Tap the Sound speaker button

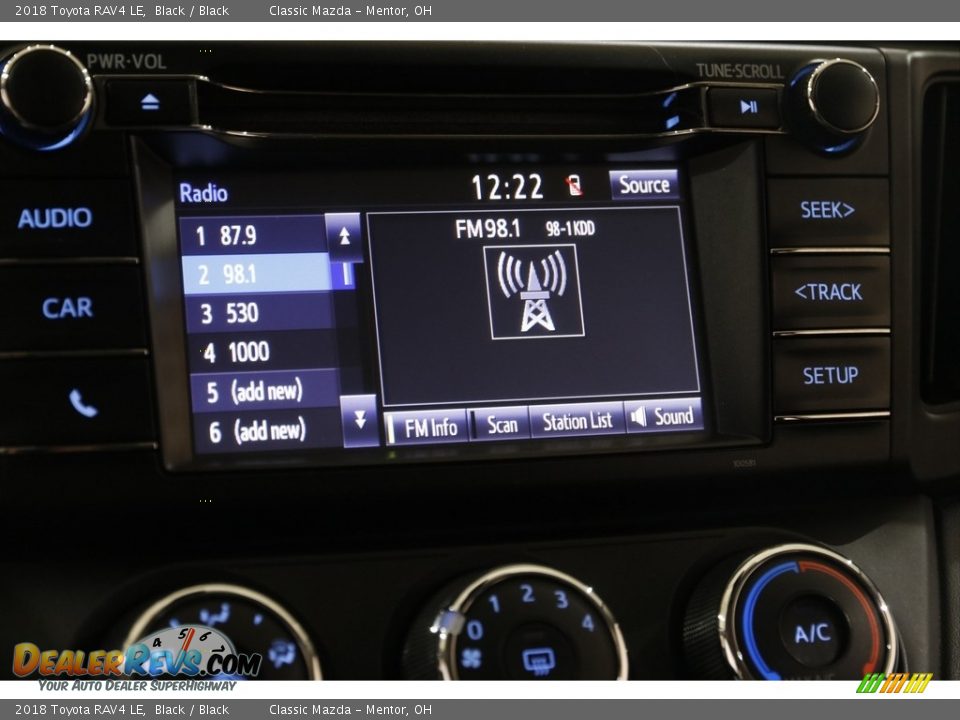click(663, 417)
